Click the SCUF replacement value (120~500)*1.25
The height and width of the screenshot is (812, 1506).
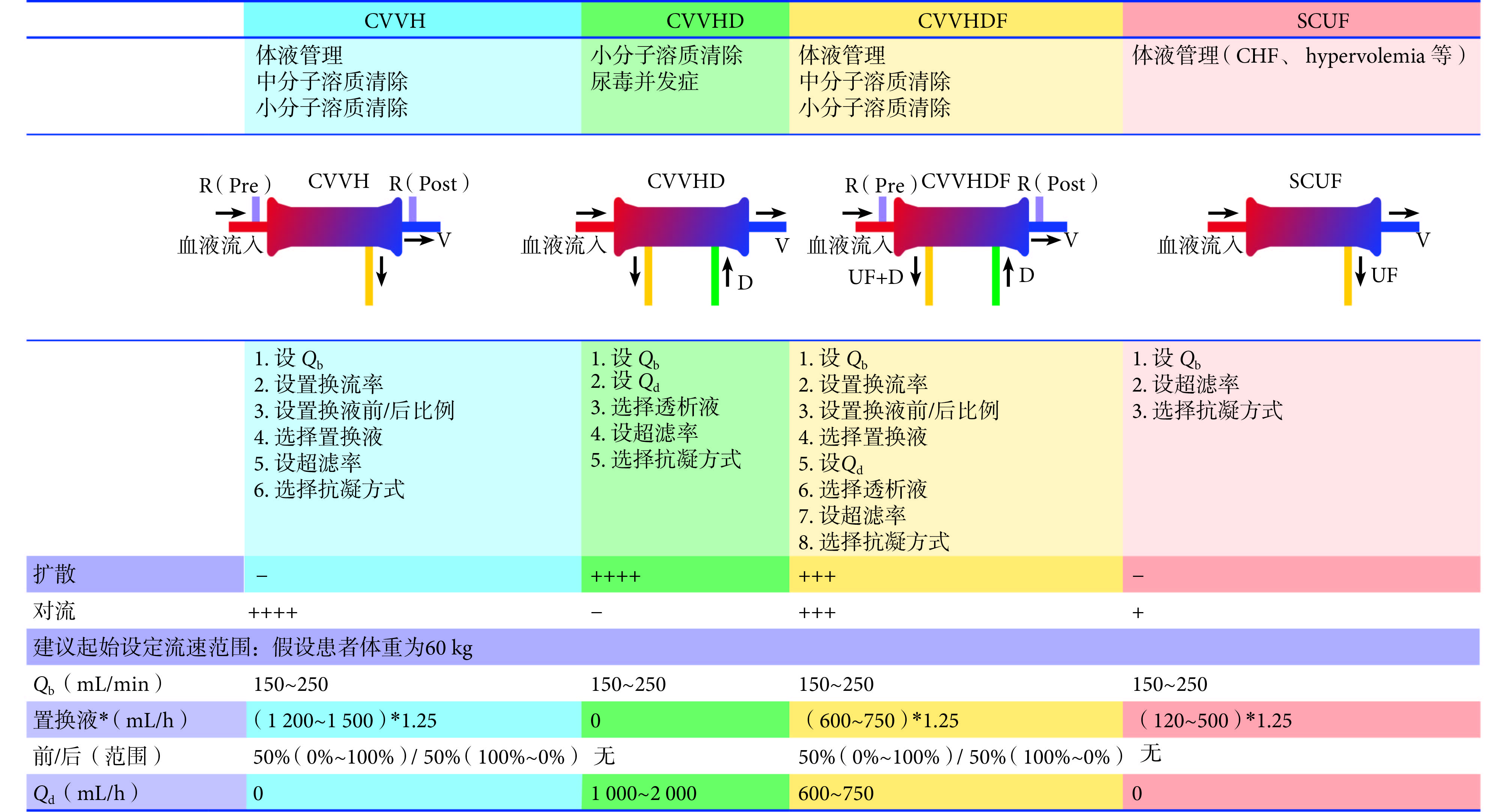[x=1215, y=720]
